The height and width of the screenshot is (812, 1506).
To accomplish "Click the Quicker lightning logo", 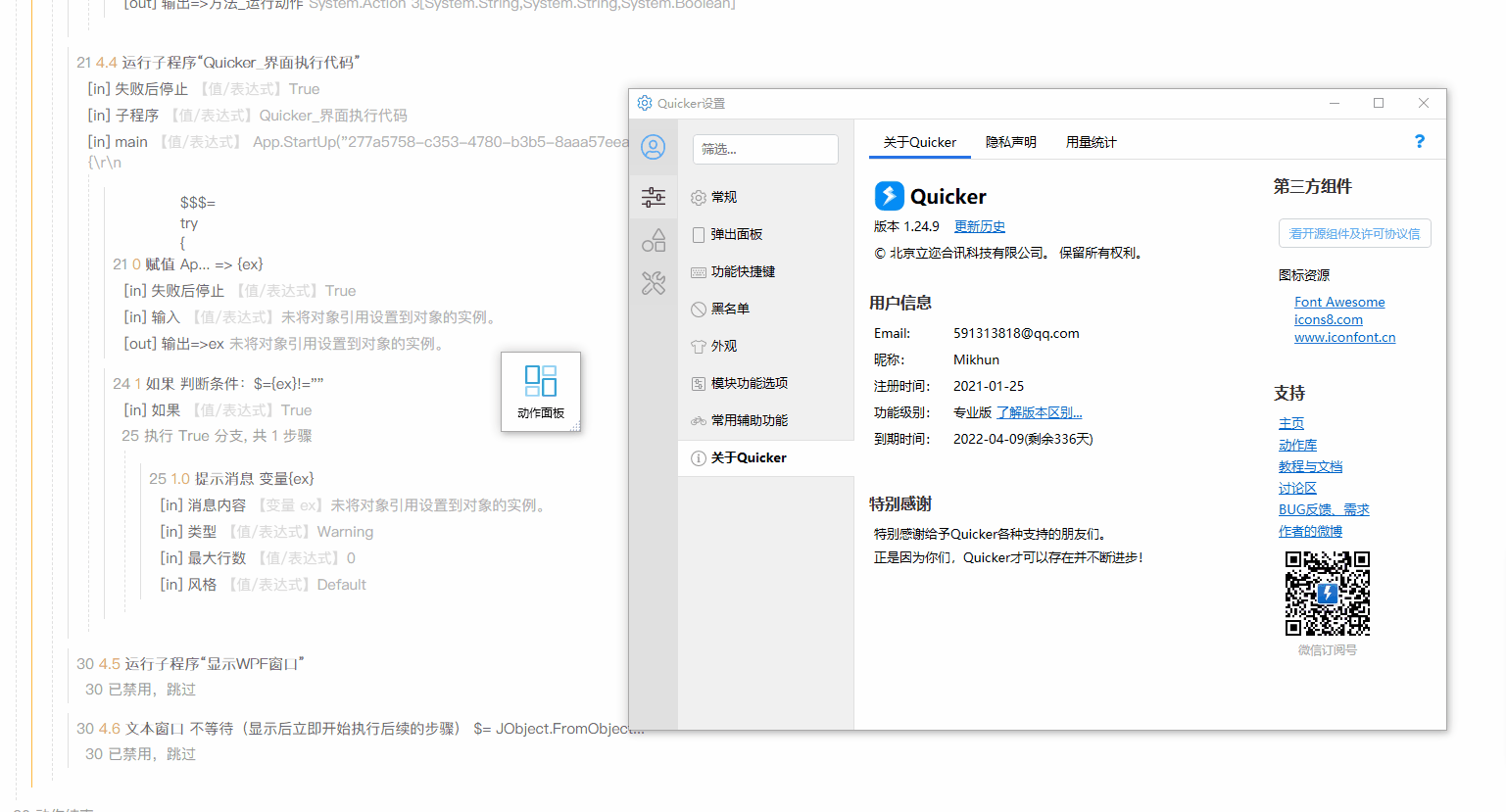I will [x=889, y=196].
